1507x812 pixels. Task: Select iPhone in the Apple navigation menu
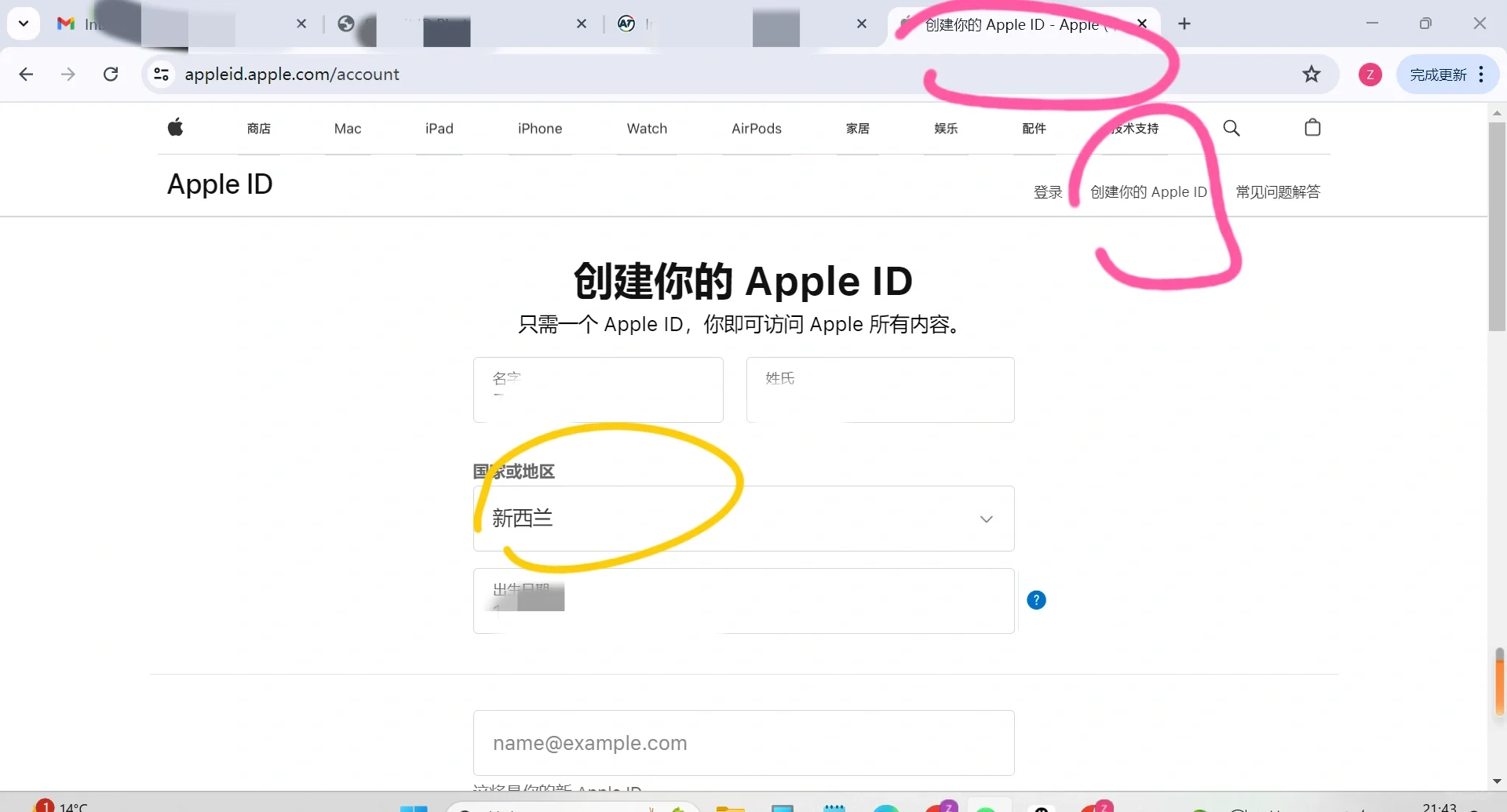(540, 128)
